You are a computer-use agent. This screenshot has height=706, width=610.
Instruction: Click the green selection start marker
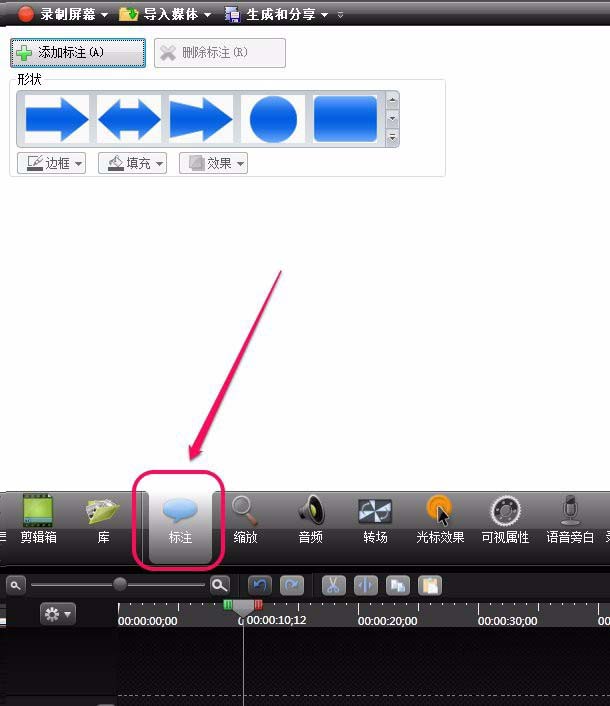click(228, 604)
